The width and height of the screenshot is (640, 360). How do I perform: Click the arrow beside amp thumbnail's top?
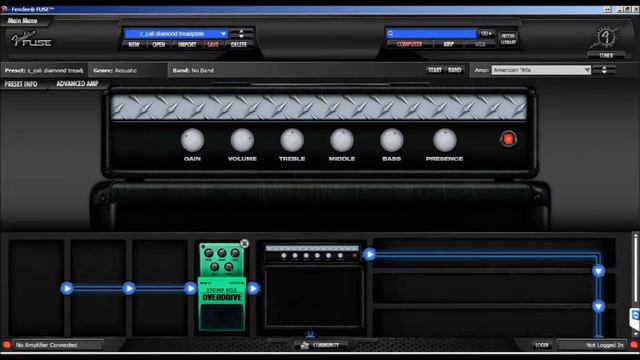(x=369, y=255)
